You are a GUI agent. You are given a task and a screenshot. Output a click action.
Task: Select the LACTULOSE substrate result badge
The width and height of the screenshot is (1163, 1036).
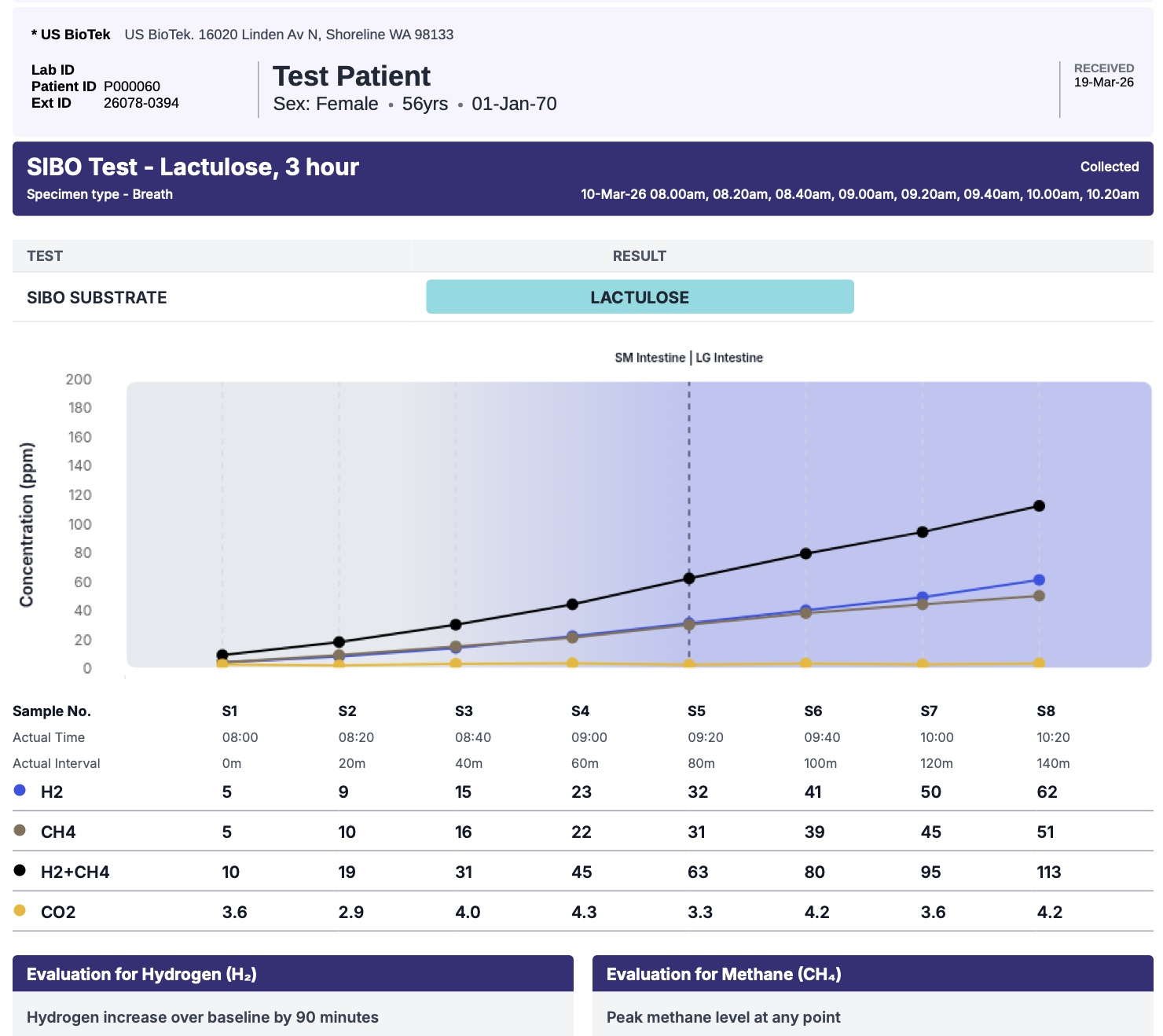point(640,297)
